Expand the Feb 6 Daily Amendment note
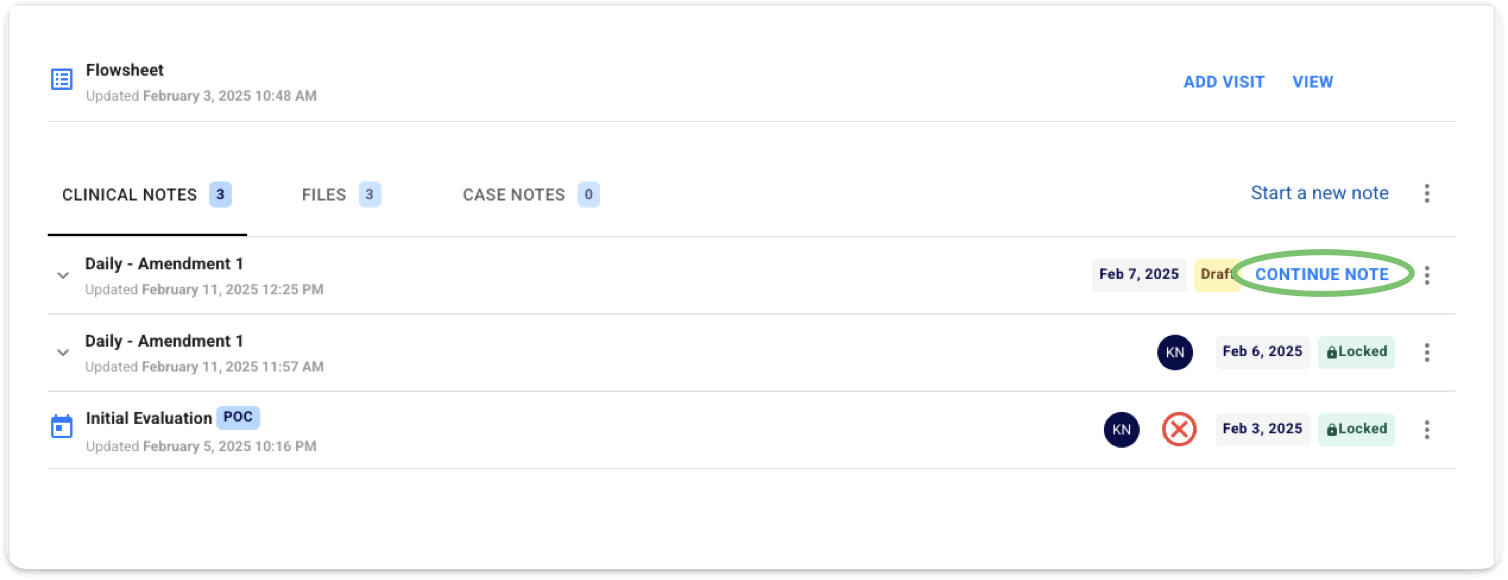The height and width of the screenshot is (580, 1508). (x=63, y=352)
